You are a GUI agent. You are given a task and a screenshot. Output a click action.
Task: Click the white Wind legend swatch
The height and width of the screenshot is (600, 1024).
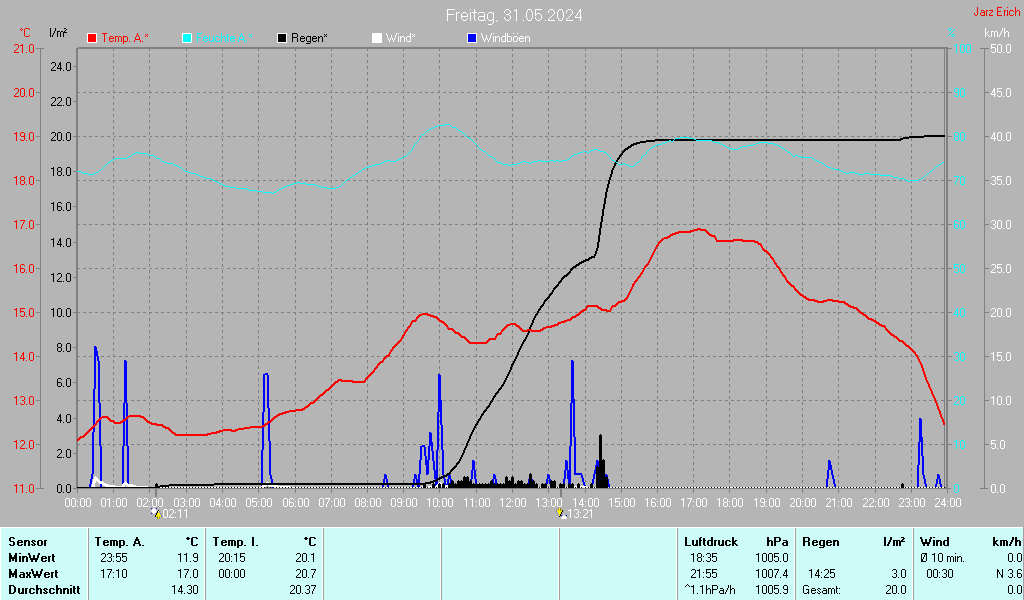point(377,39)
